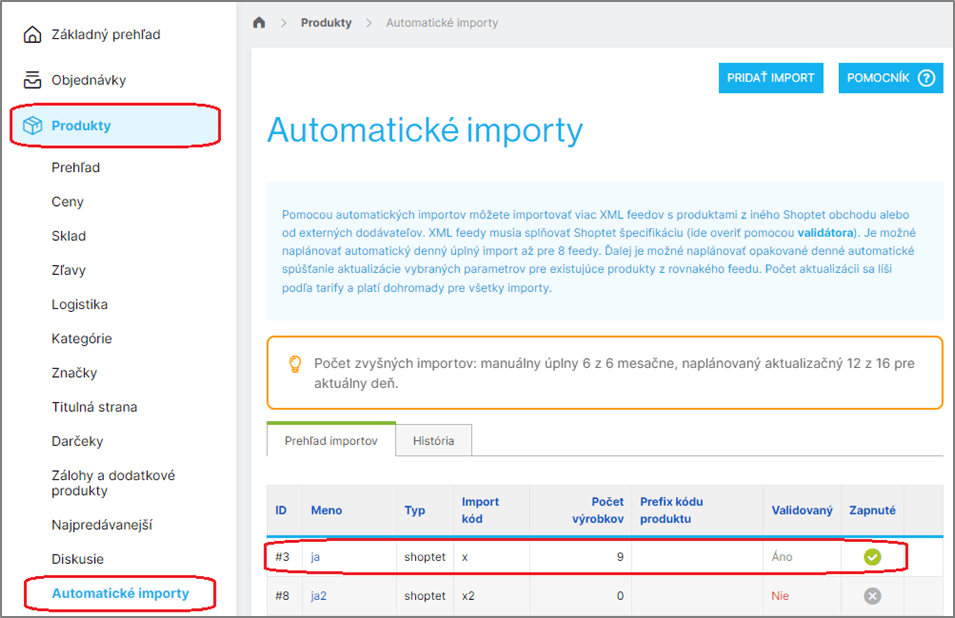Switch to the História tab
Screen dimensions: 955x618
click(433, 440)
